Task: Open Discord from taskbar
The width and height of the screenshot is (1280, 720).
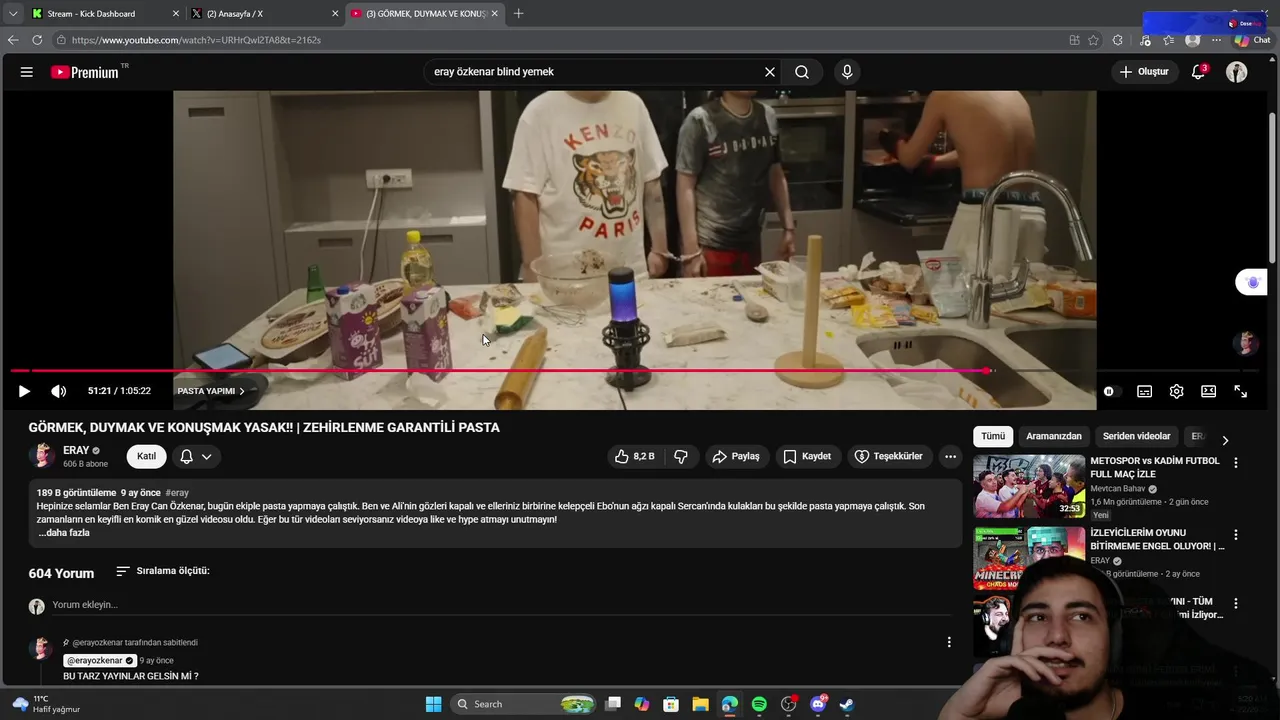Action: [818, 704]
